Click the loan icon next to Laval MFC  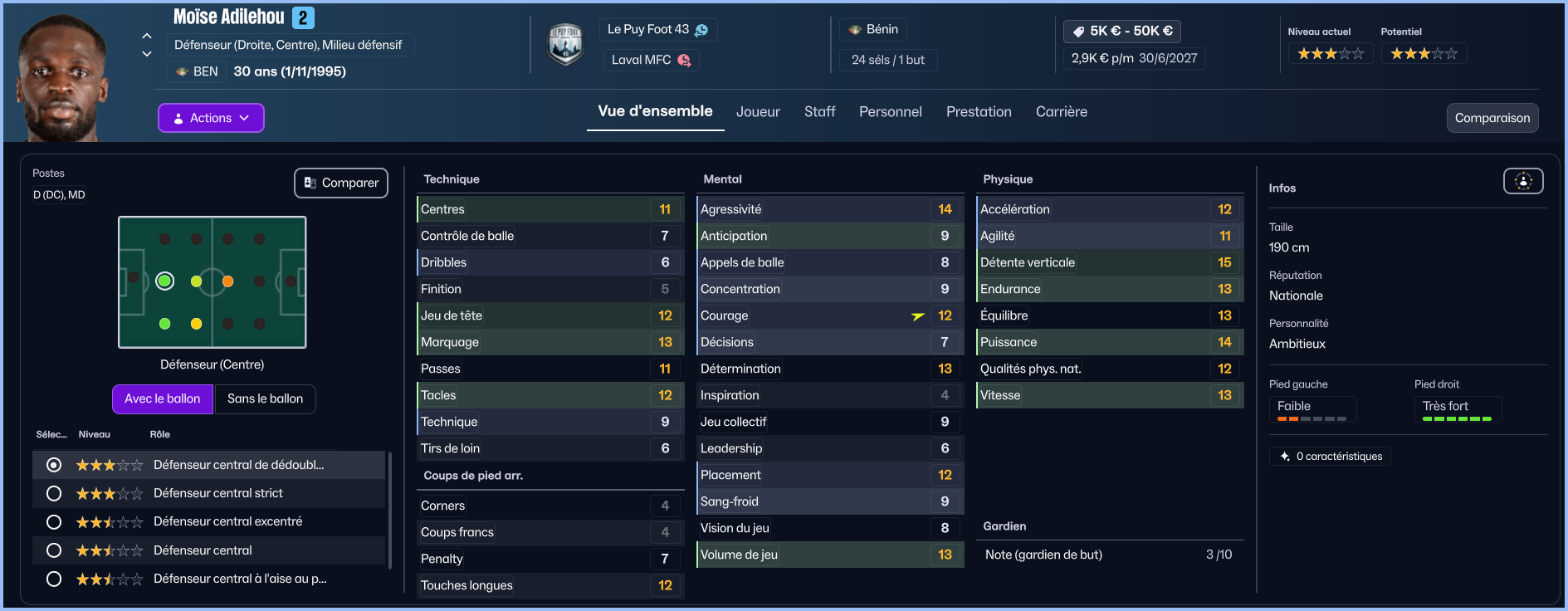coord(684,60)
